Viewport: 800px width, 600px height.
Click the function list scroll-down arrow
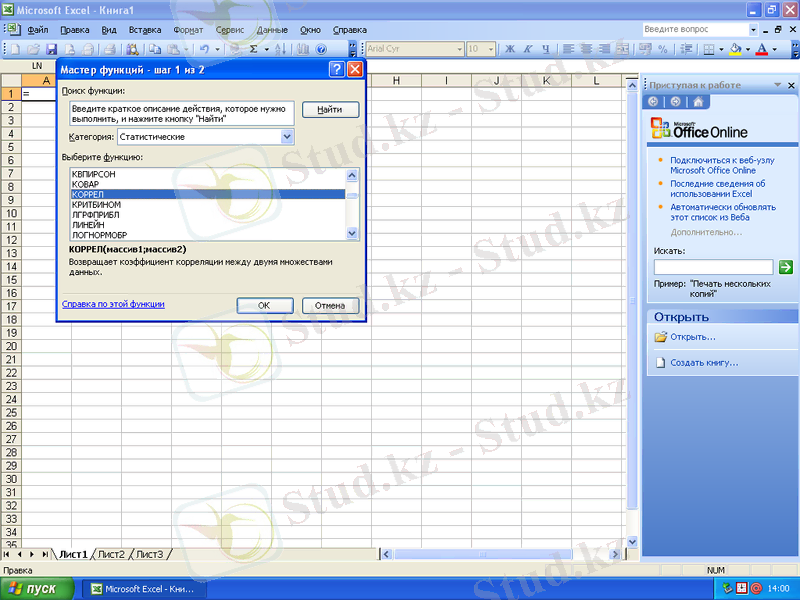352,233
